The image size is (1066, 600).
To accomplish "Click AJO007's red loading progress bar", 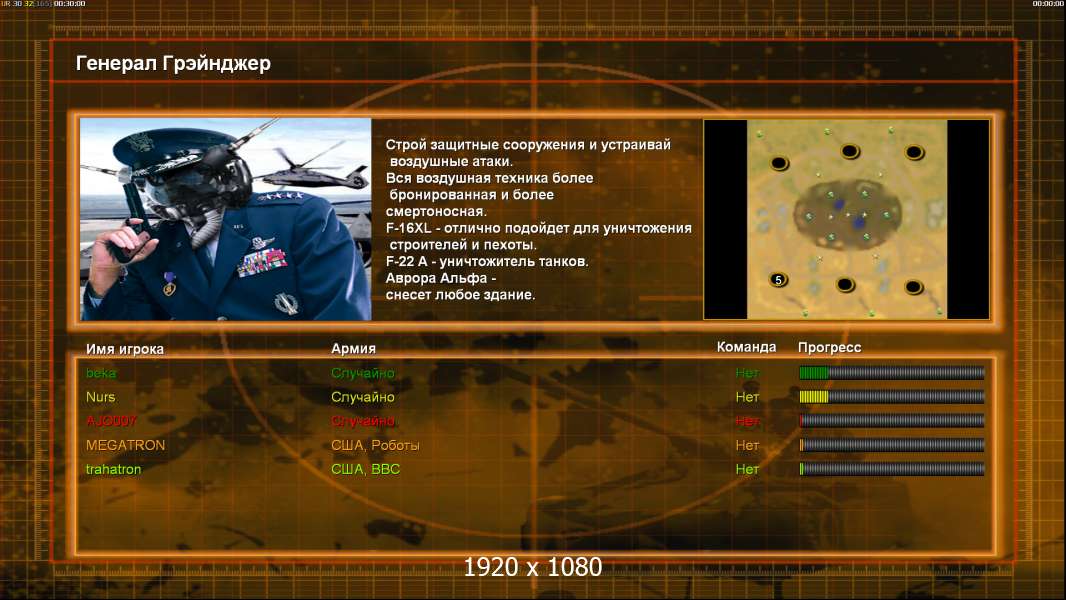I will pos(892,421).
